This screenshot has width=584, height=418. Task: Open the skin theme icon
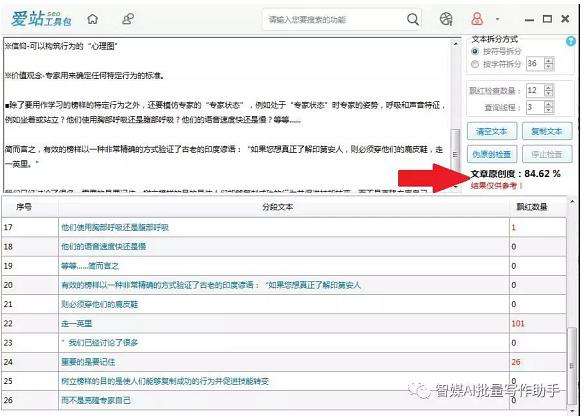(x=446, y=19)
